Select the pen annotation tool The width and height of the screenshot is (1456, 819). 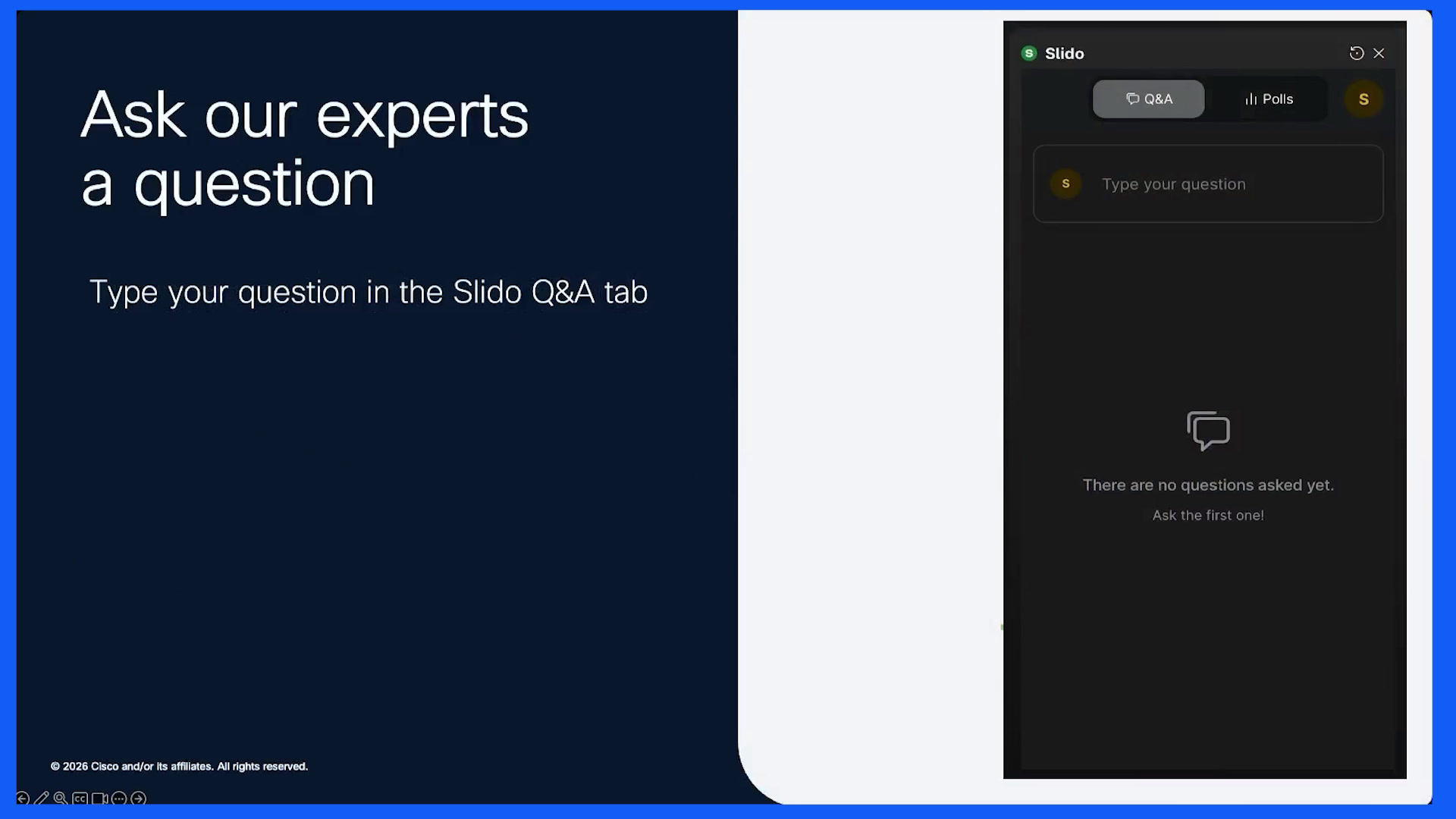pyautogui.click(x=42, y=799)
